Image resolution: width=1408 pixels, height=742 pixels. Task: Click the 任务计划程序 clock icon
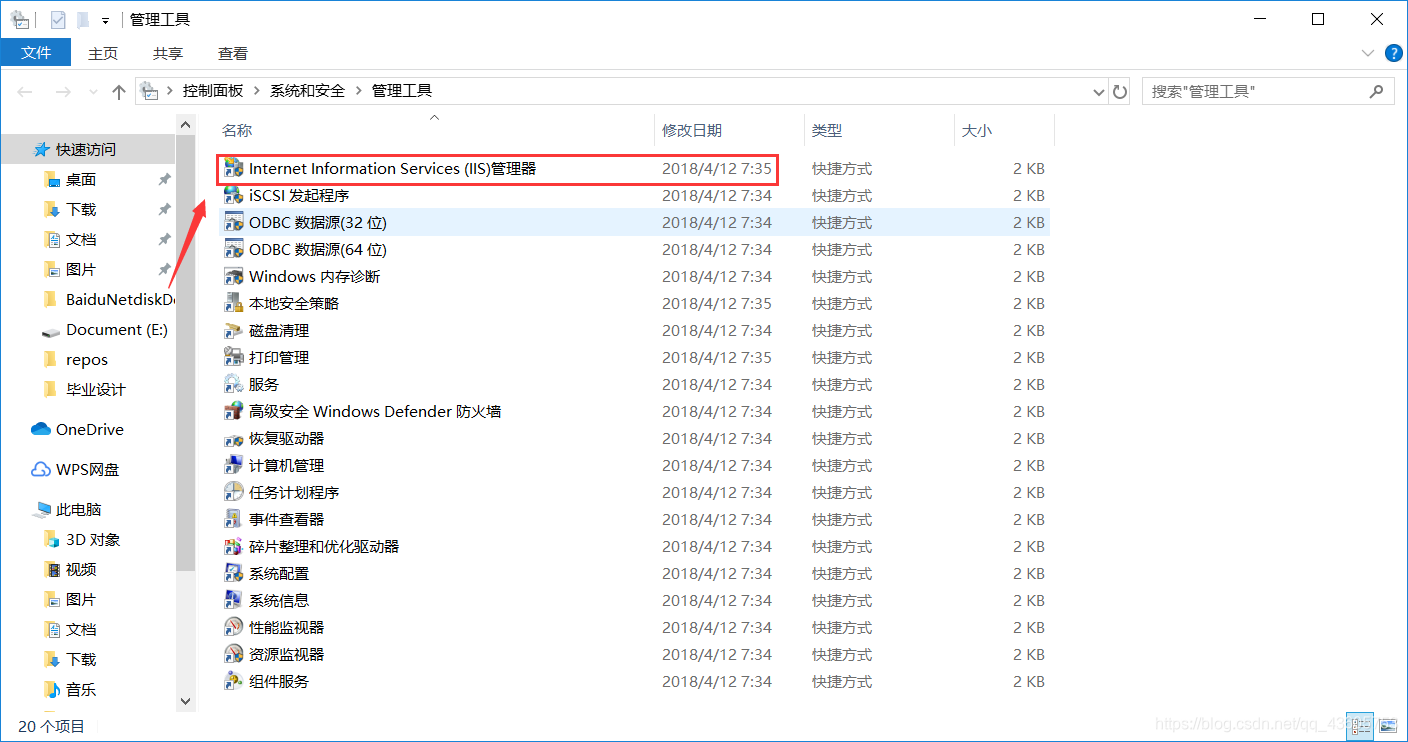[233, 492]
